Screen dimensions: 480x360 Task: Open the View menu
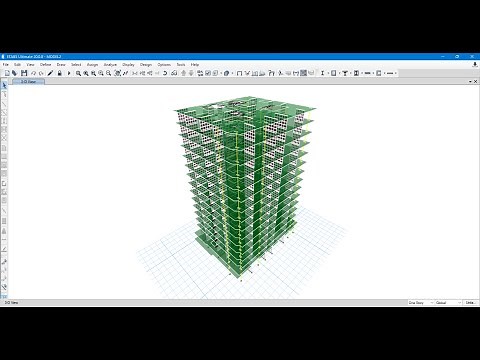click(30, 65)
